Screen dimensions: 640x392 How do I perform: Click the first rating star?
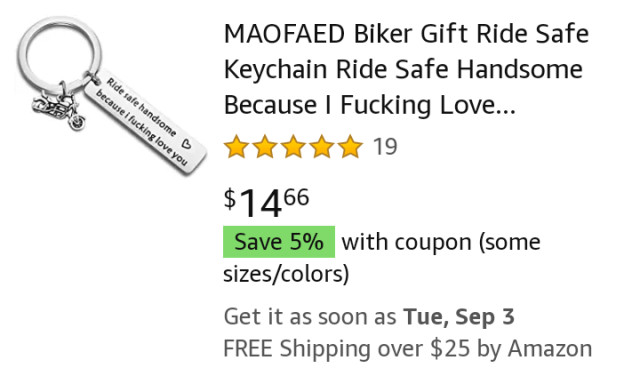coord(236,147)
